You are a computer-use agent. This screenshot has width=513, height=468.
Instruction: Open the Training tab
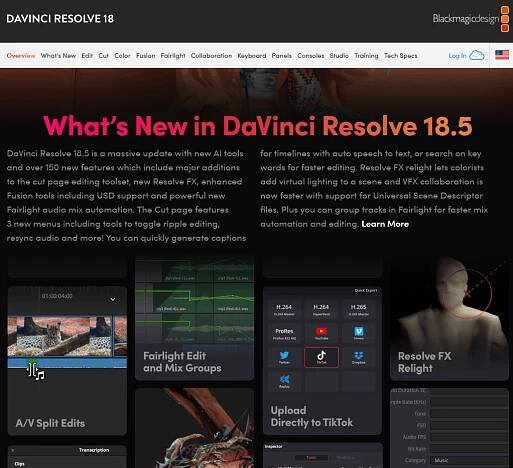coord(366,56)
